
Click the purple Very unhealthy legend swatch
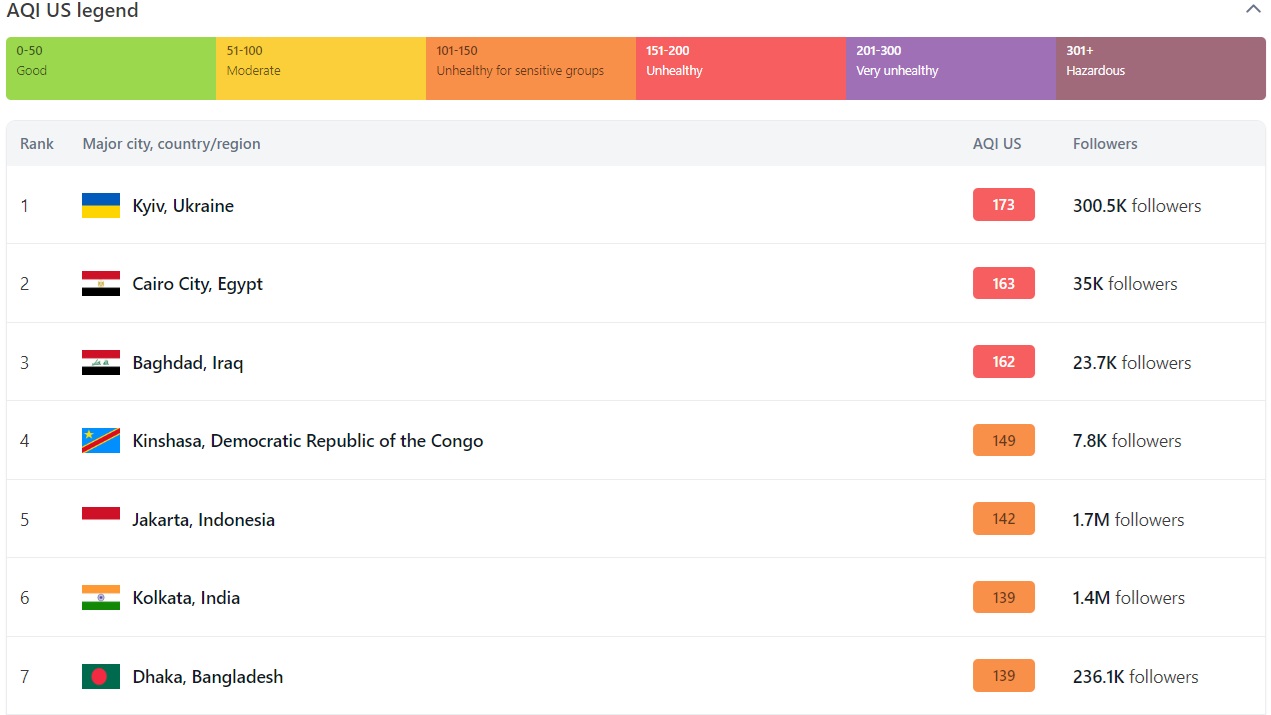pyautogui.click(x=950, y=68)
